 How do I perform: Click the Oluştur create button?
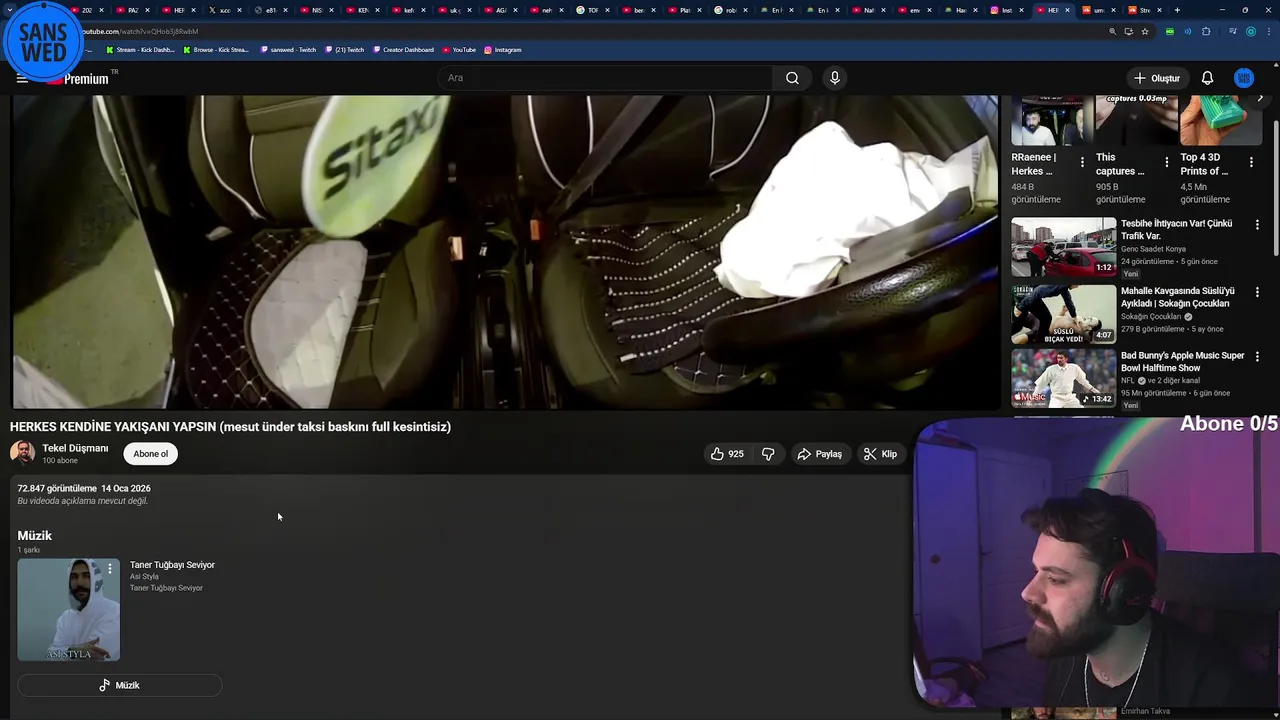[x=1156, y=78]
